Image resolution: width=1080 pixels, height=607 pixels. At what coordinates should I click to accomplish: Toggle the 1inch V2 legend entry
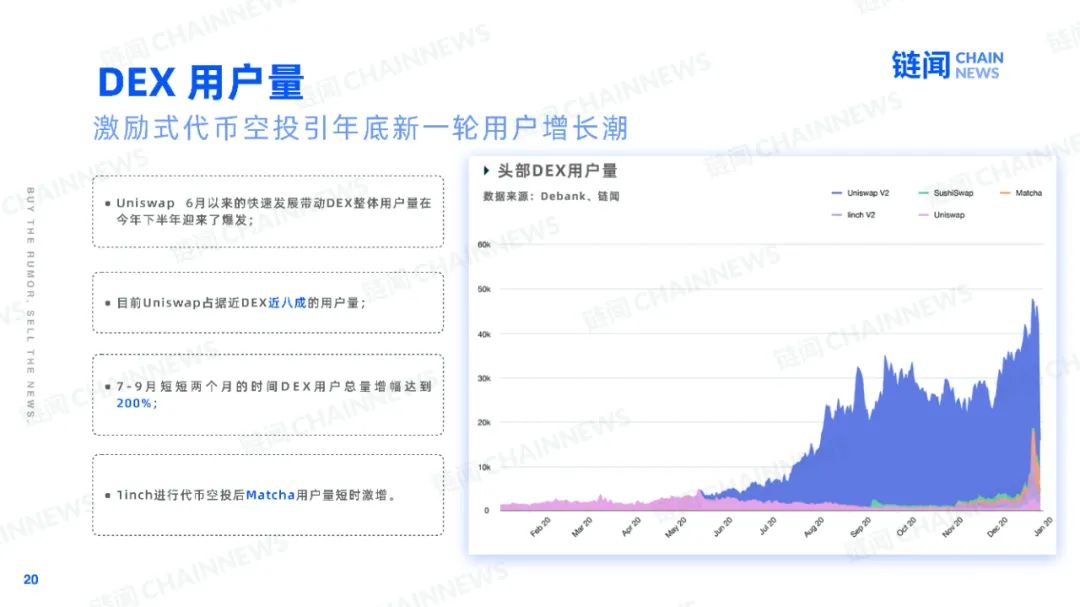coord(853,215)
